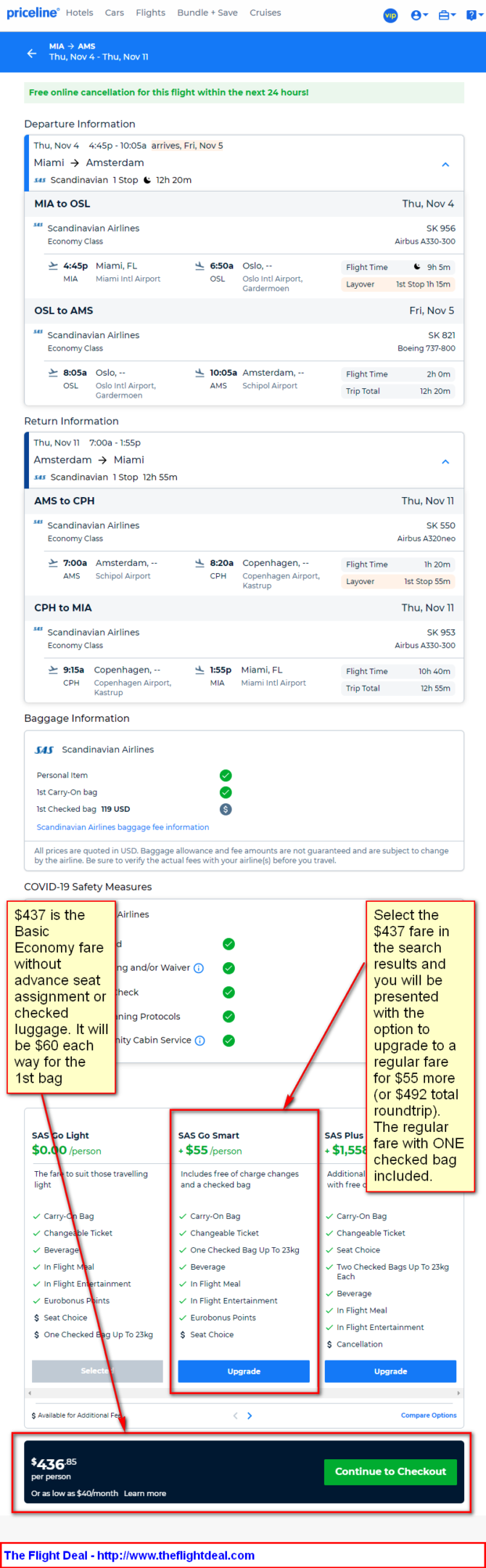Open the Flights tab in navigation
The image size is (486, 1568).
pos(150,13)
